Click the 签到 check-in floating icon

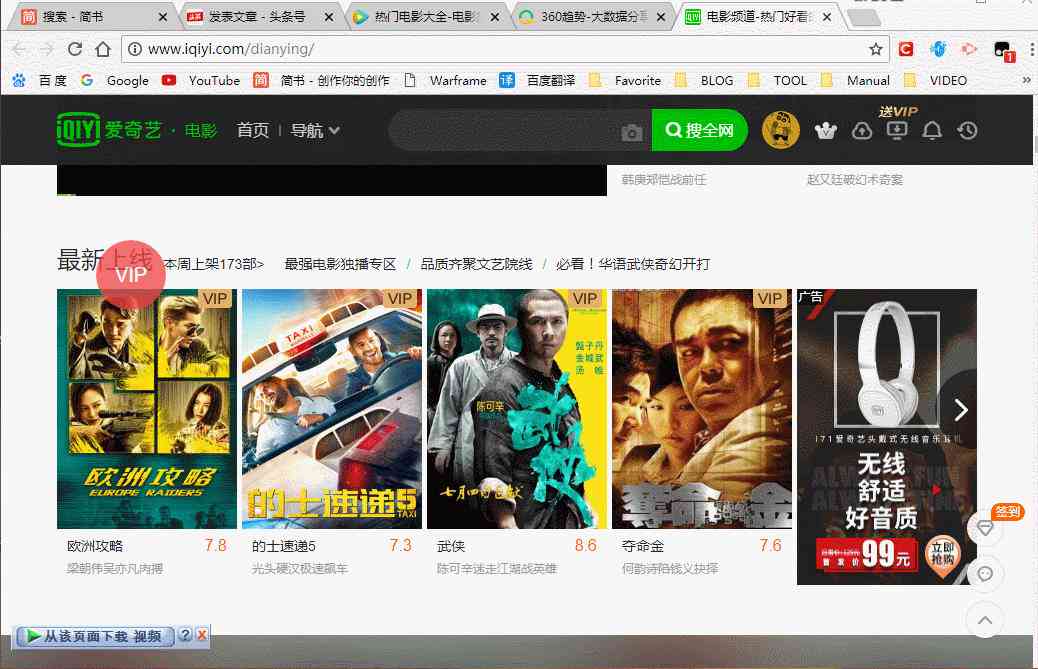(1008, 512)
